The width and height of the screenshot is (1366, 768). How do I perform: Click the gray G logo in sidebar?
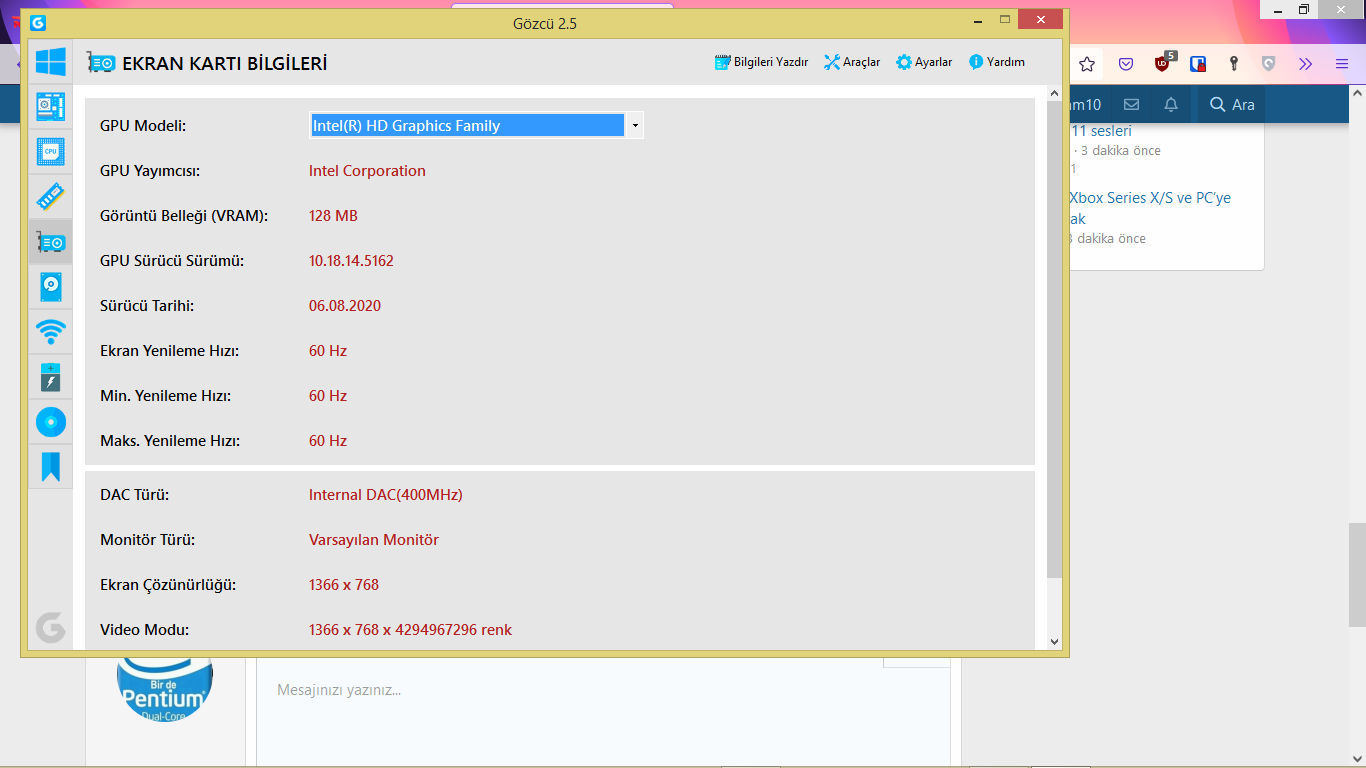click(x=50, y=627)
